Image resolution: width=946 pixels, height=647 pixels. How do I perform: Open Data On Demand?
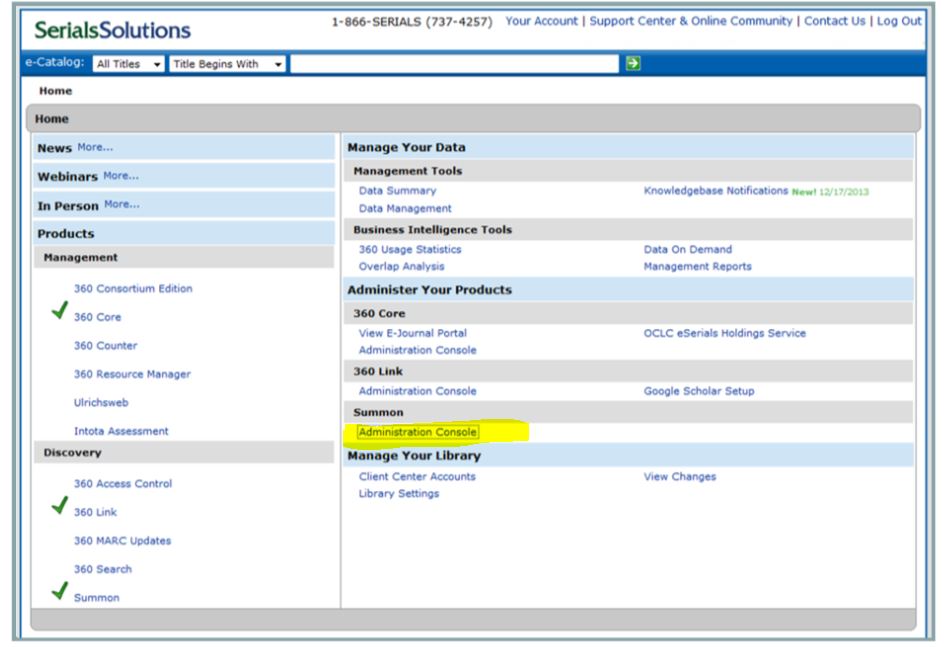click(688, 249)
